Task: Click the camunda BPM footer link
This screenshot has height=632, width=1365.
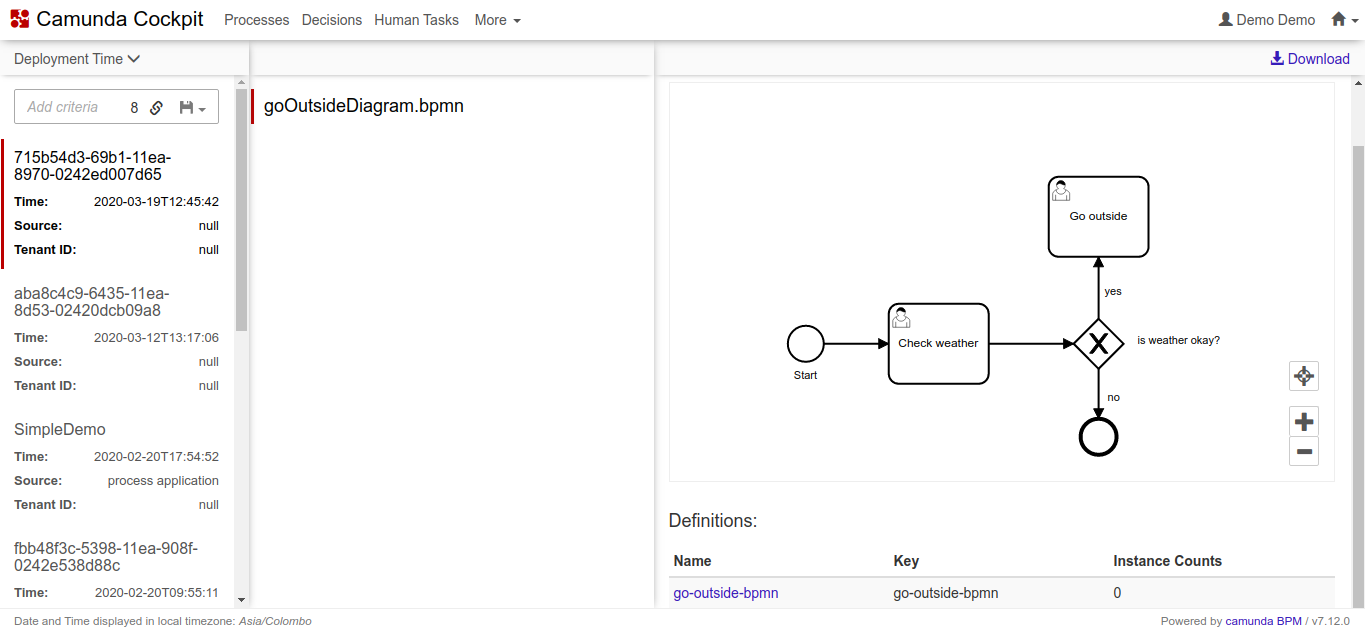Action: (1263, 620)
